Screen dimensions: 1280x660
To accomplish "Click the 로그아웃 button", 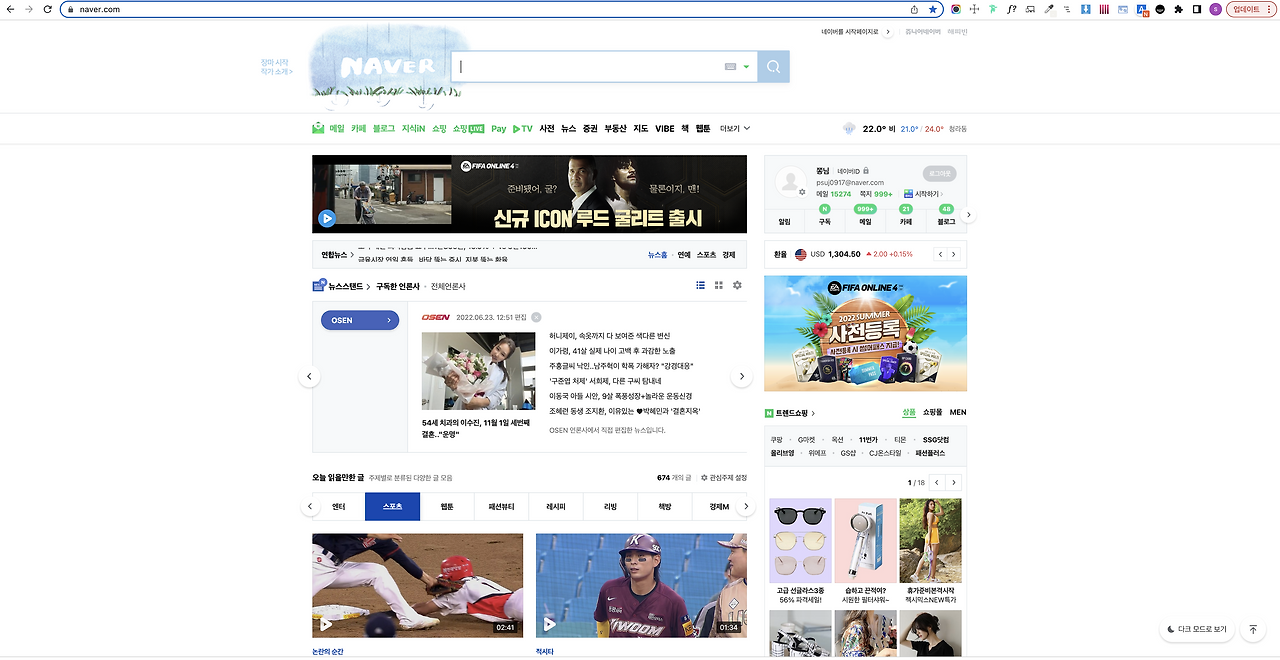I will [x=940, y=173].
